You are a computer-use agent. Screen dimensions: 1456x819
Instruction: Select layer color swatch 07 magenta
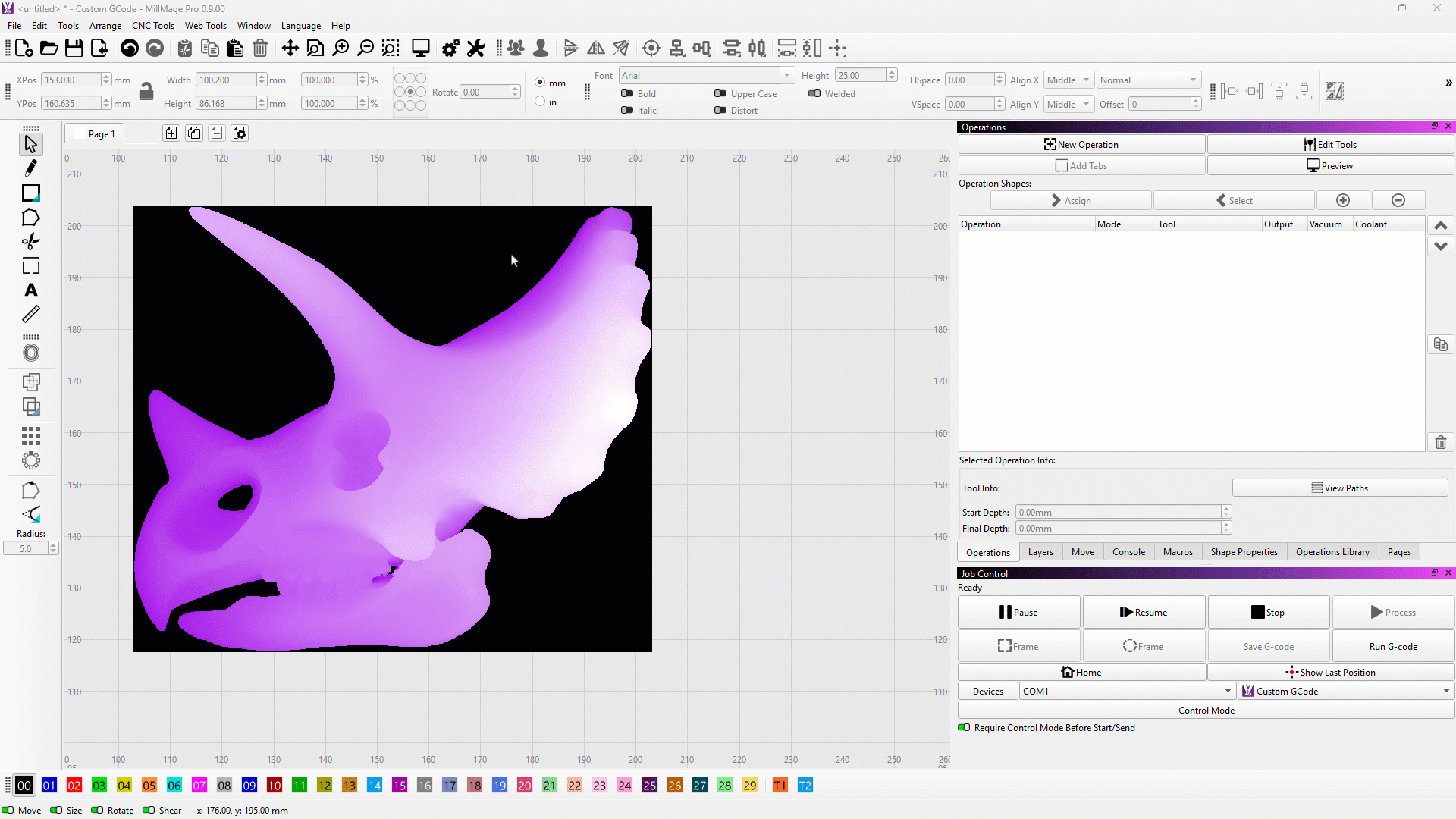[199, 786]
